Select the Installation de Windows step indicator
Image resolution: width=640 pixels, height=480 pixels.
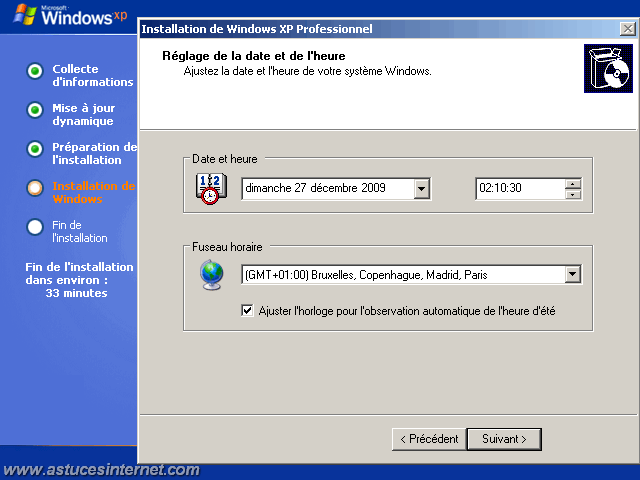(x=35, y=188)
